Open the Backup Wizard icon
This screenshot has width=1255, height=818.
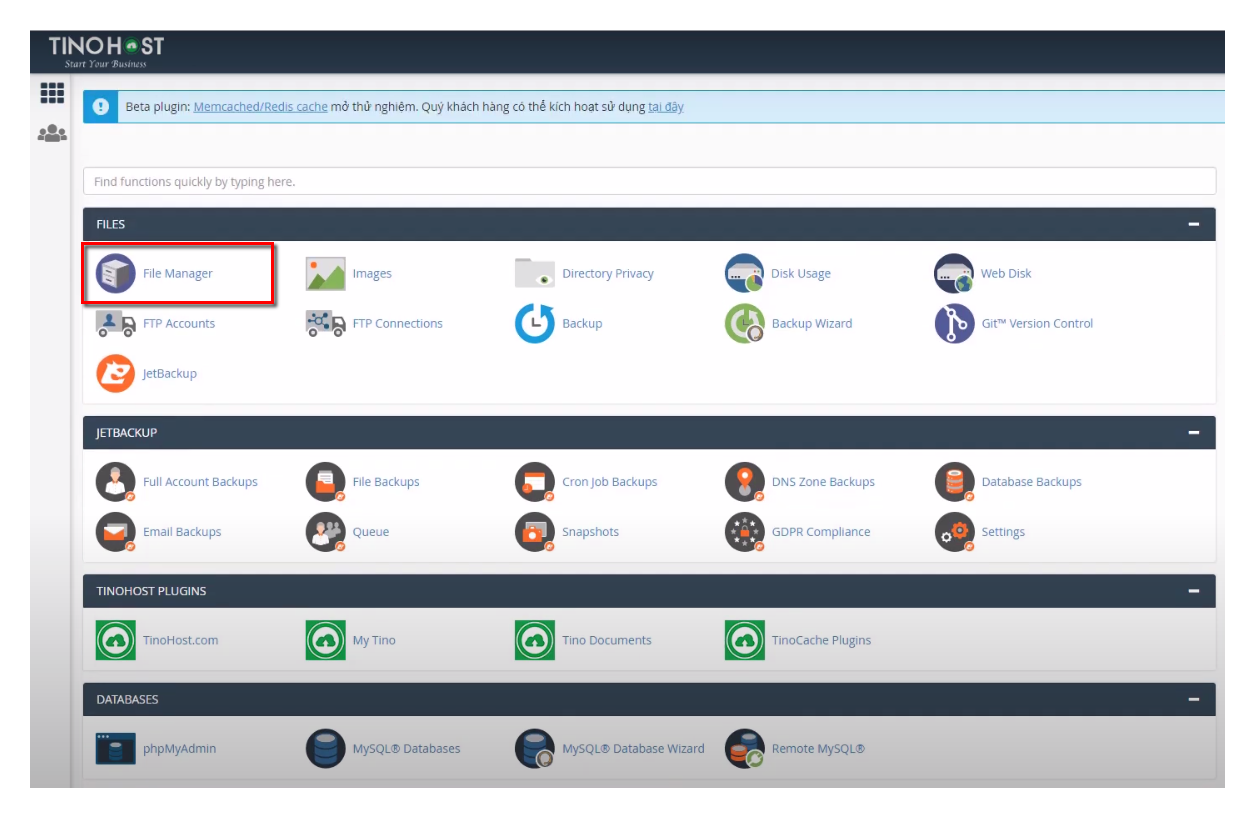pos(744,323)
